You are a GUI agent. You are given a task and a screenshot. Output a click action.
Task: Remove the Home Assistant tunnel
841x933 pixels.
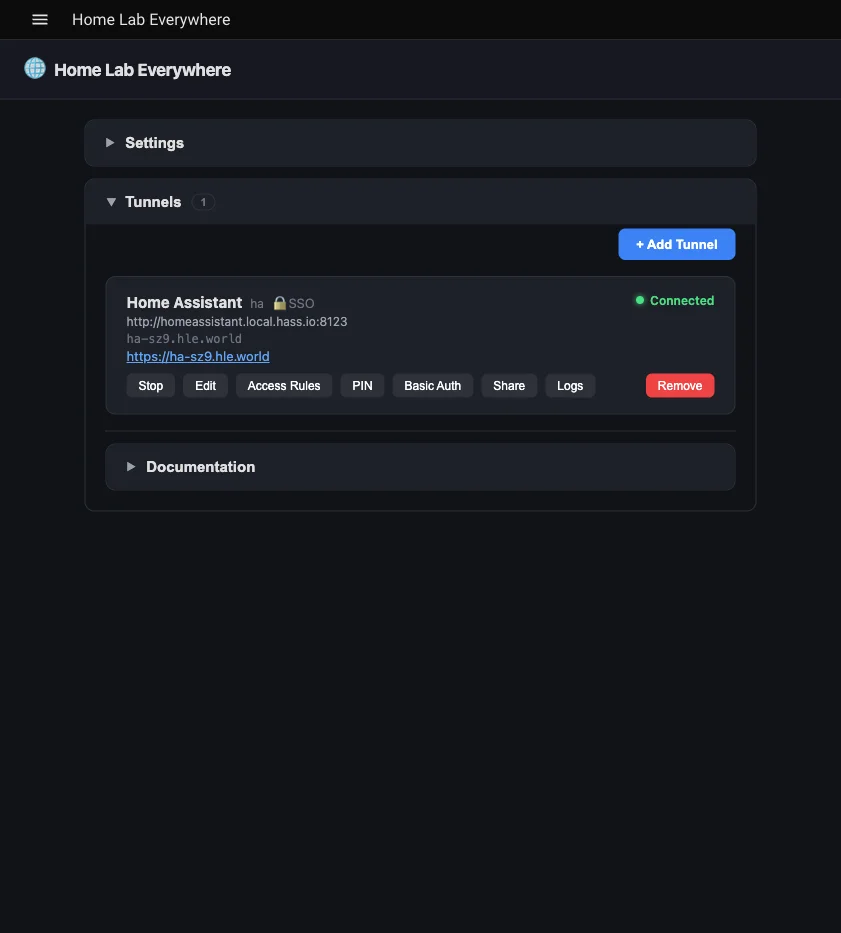[680, 385]
